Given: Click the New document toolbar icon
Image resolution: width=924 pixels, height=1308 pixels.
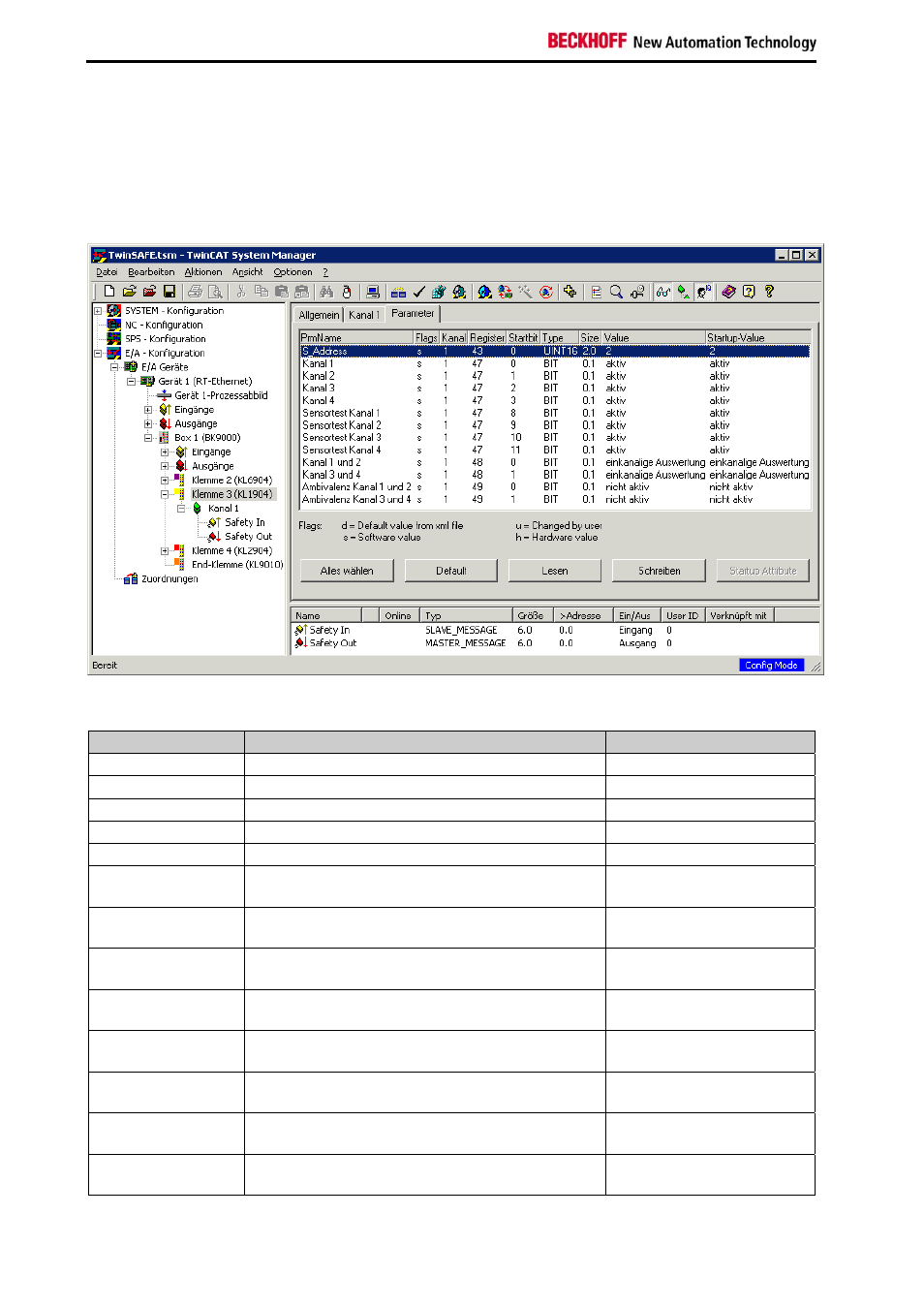Looking at the screenshot, I should click(x=109, y=292).
